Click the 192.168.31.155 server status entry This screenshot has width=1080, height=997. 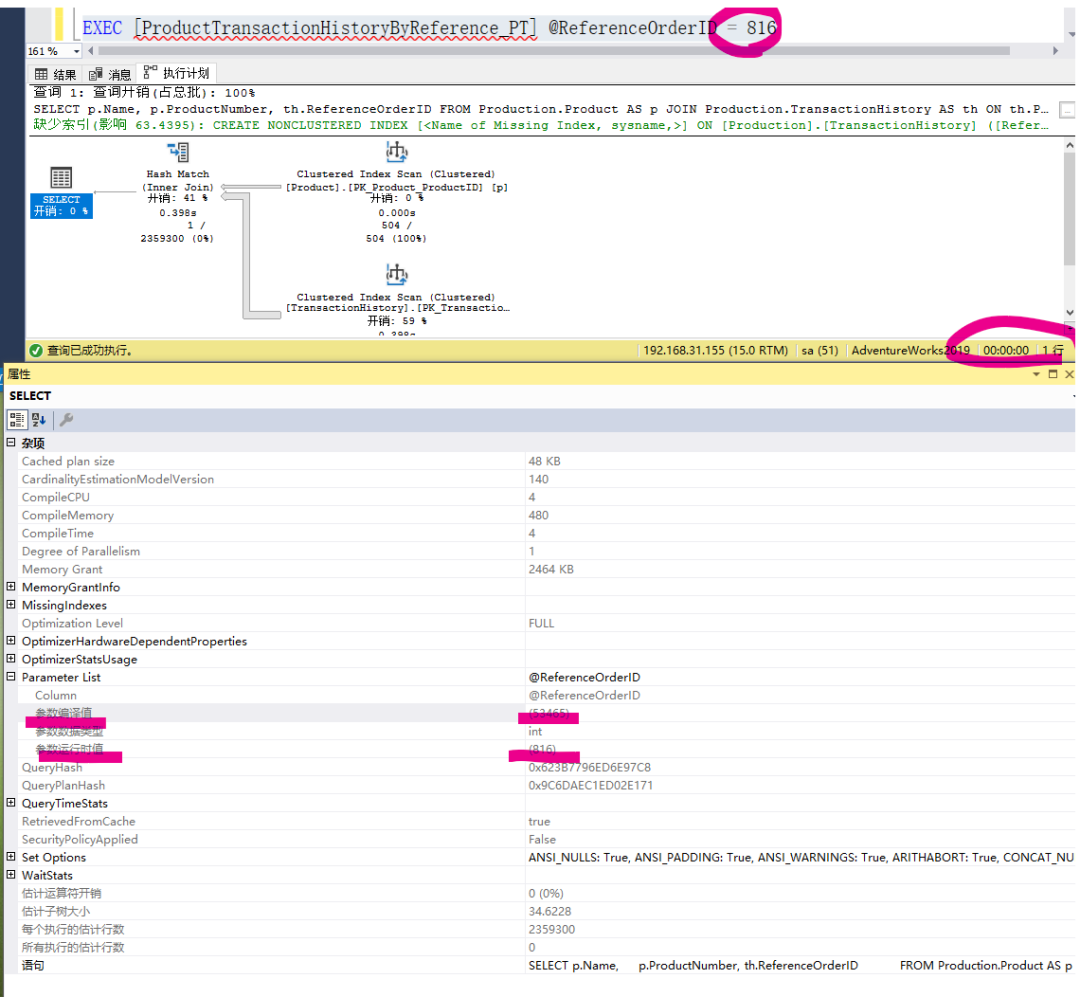715,351
